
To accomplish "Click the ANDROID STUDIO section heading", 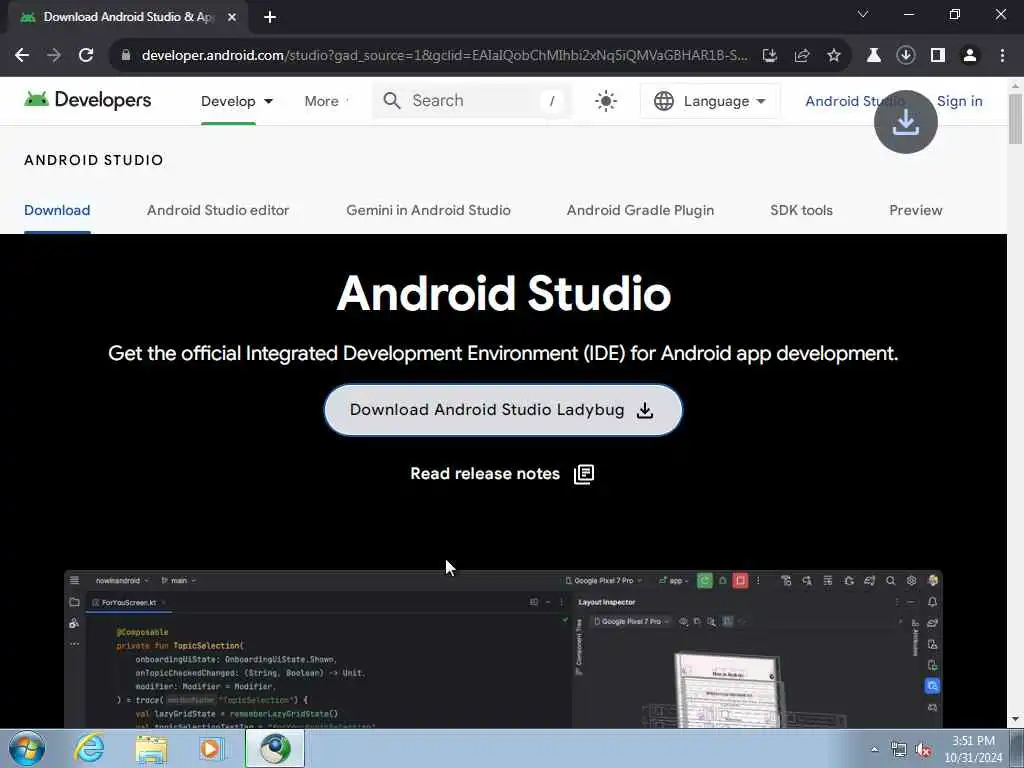I will pyautogui.click(x=93, y=160).
